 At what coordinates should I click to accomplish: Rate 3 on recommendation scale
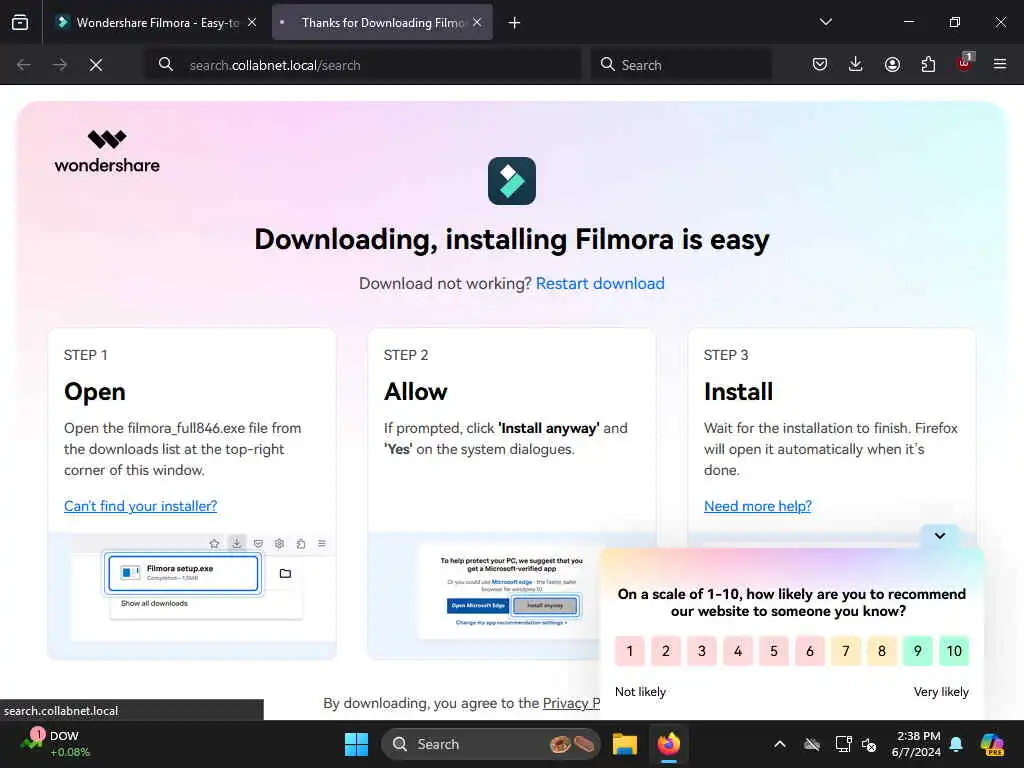coord(702,651)
